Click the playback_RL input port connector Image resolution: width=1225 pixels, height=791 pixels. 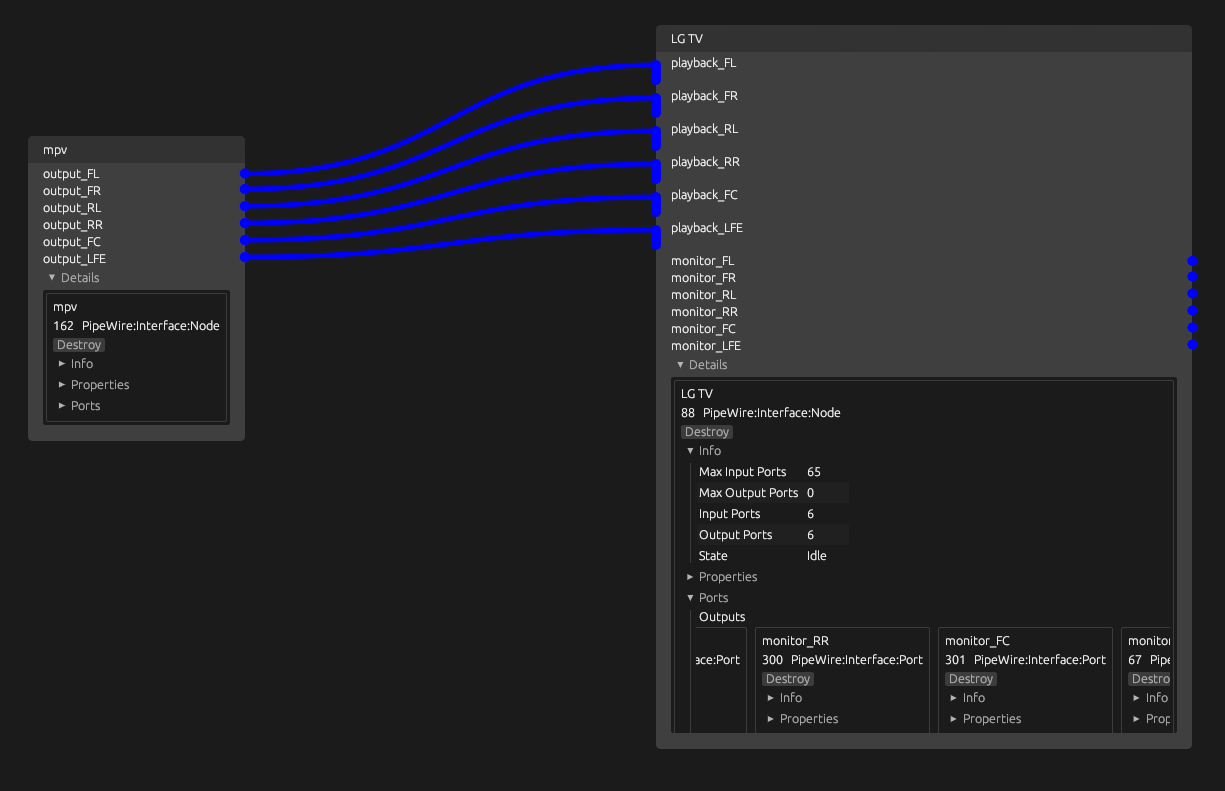(x=657, y=138)
